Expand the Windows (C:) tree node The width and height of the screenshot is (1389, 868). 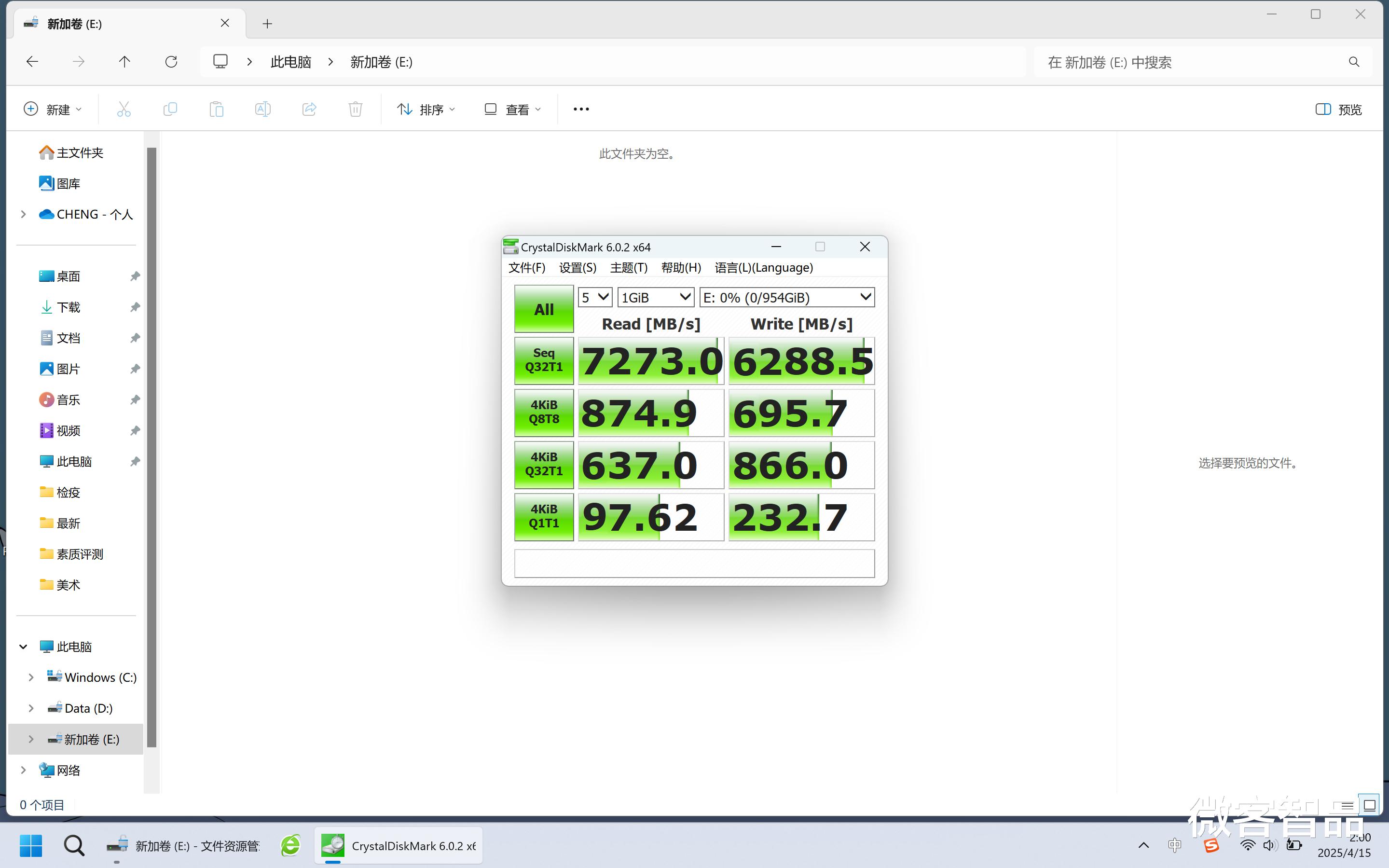[31, 677]
